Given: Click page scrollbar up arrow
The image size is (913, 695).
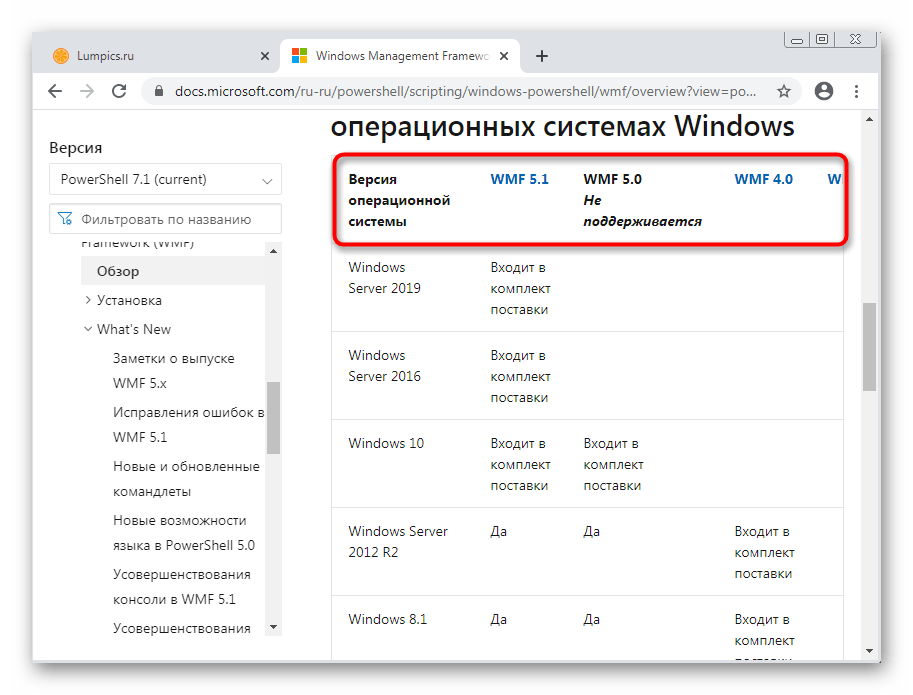Looking at the screenshot, I should pos(869,119).
